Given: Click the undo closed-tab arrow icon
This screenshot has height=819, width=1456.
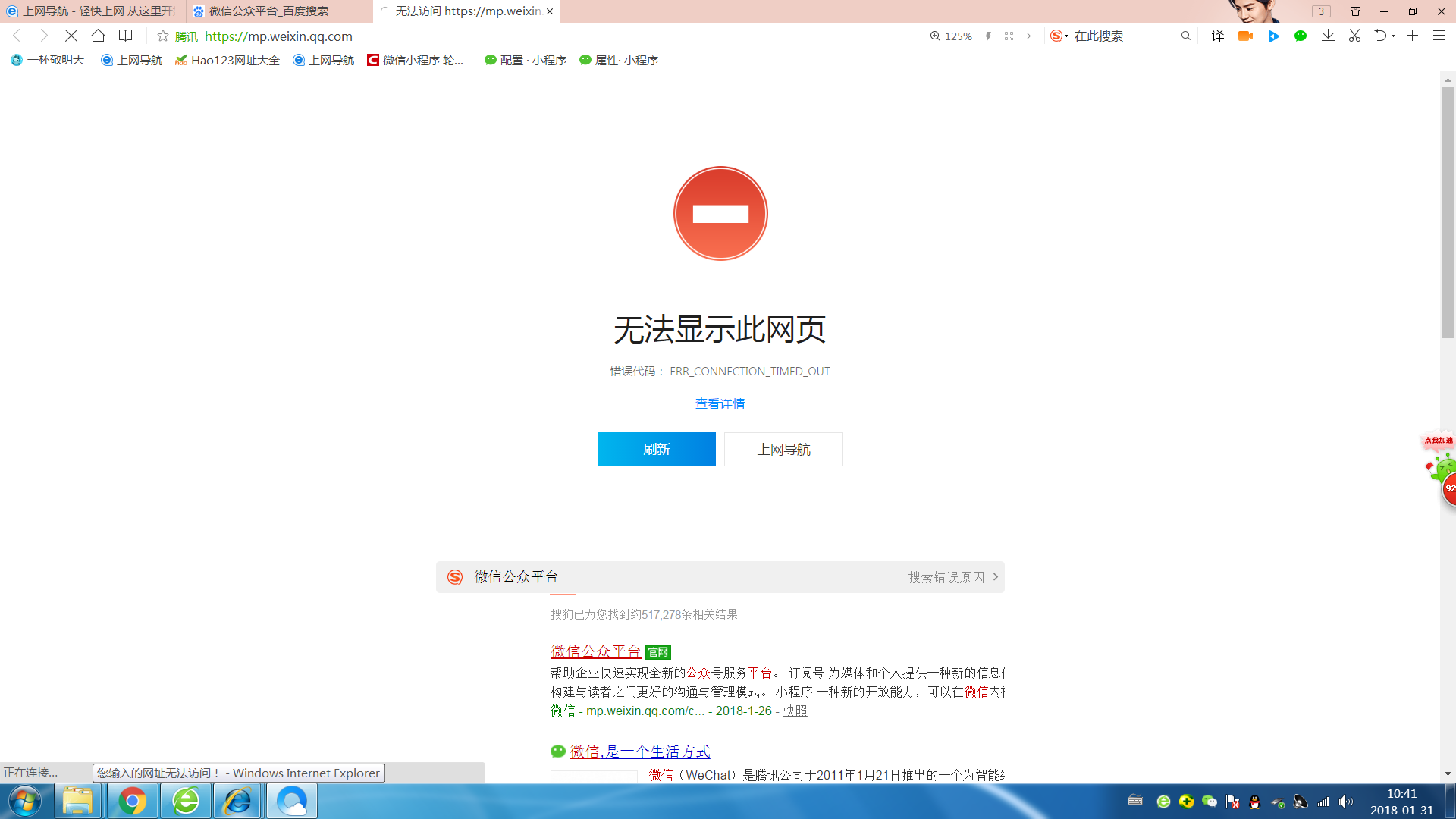Looking at the screenshot, I should (x=1380, y=36).
